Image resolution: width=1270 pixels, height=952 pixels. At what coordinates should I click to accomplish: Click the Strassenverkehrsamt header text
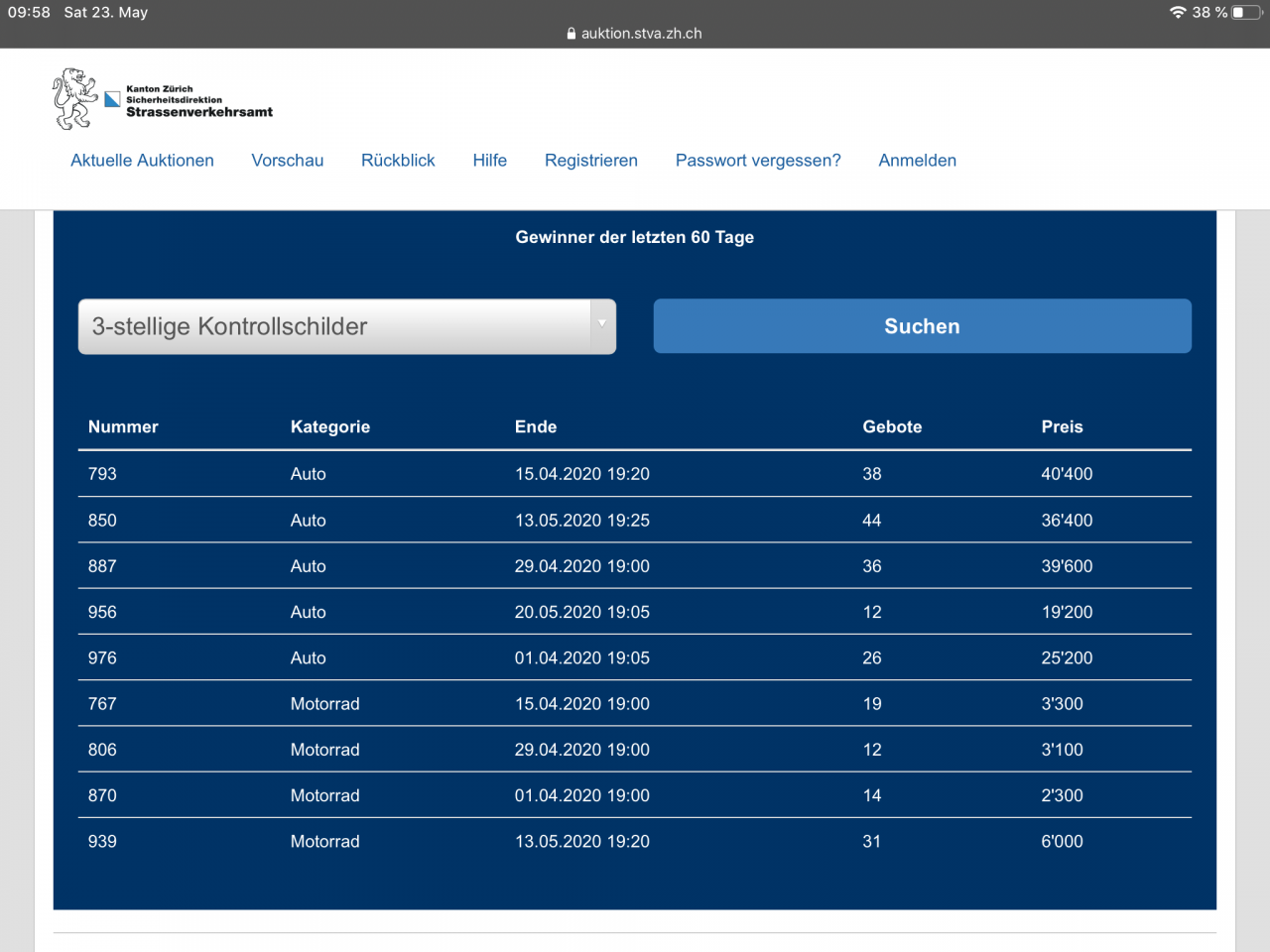click(x=199, y=112)
